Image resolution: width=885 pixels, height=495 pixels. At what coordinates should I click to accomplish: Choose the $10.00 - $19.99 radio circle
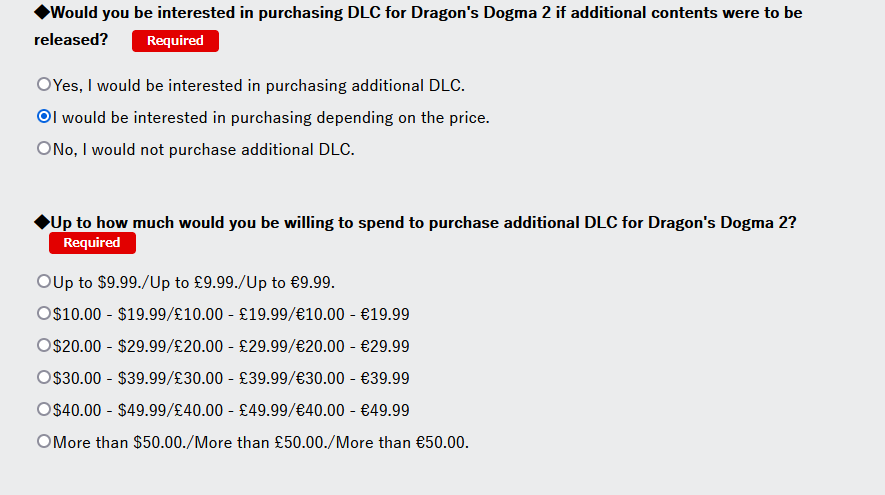[43, 313]
